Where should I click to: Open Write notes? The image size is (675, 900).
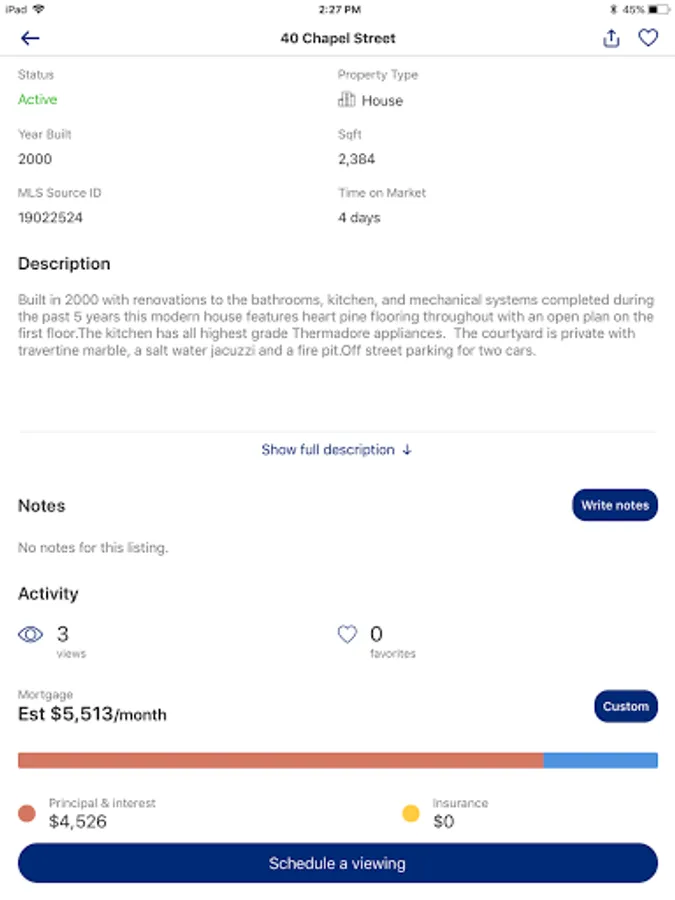coord(615,505)
